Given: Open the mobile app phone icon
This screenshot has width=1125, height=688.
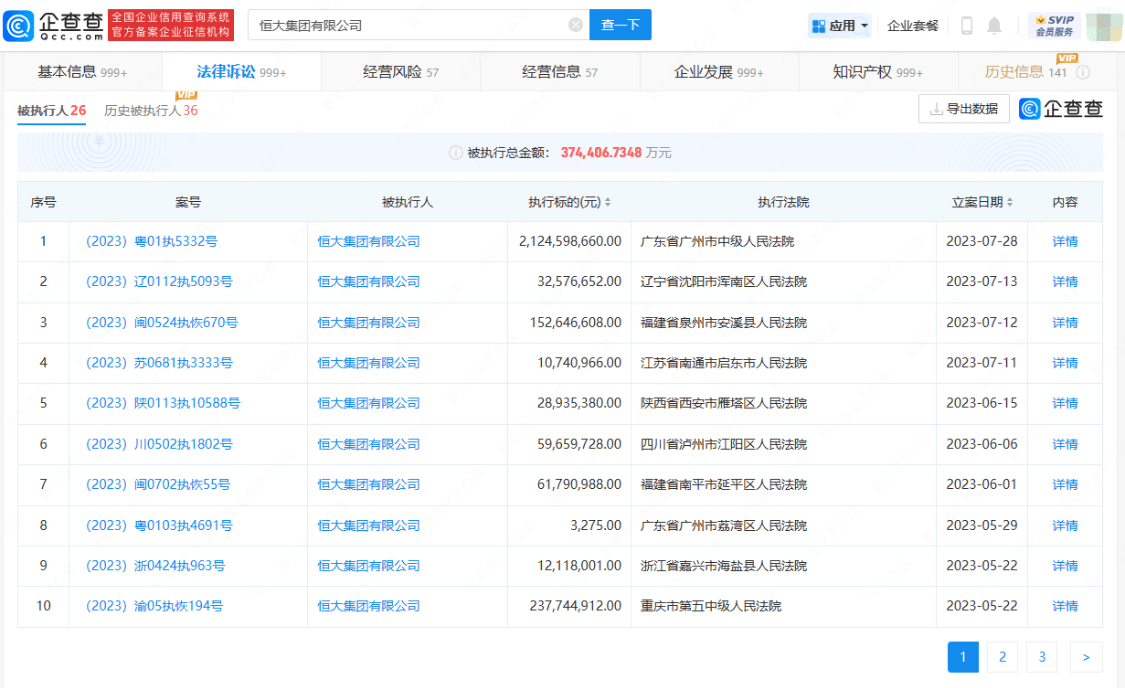Looking at the screenshot, I should tap(966, 26).
